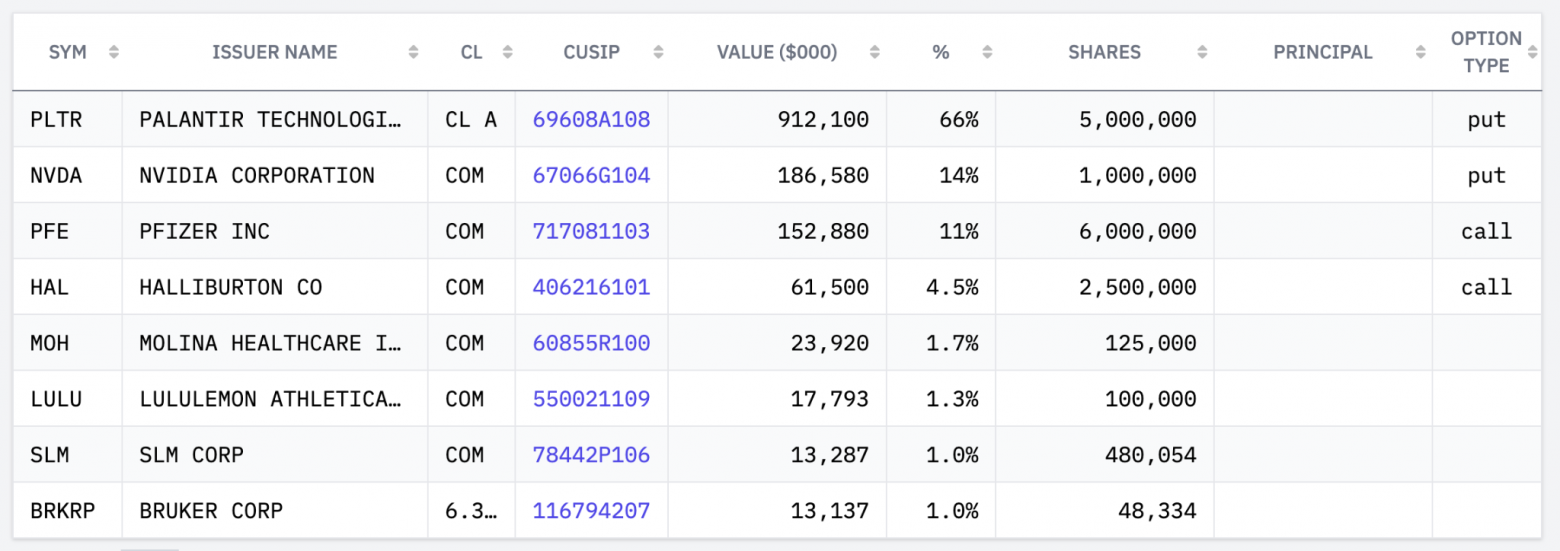Click the 6,000,000 shares cell

(1105, 231)
